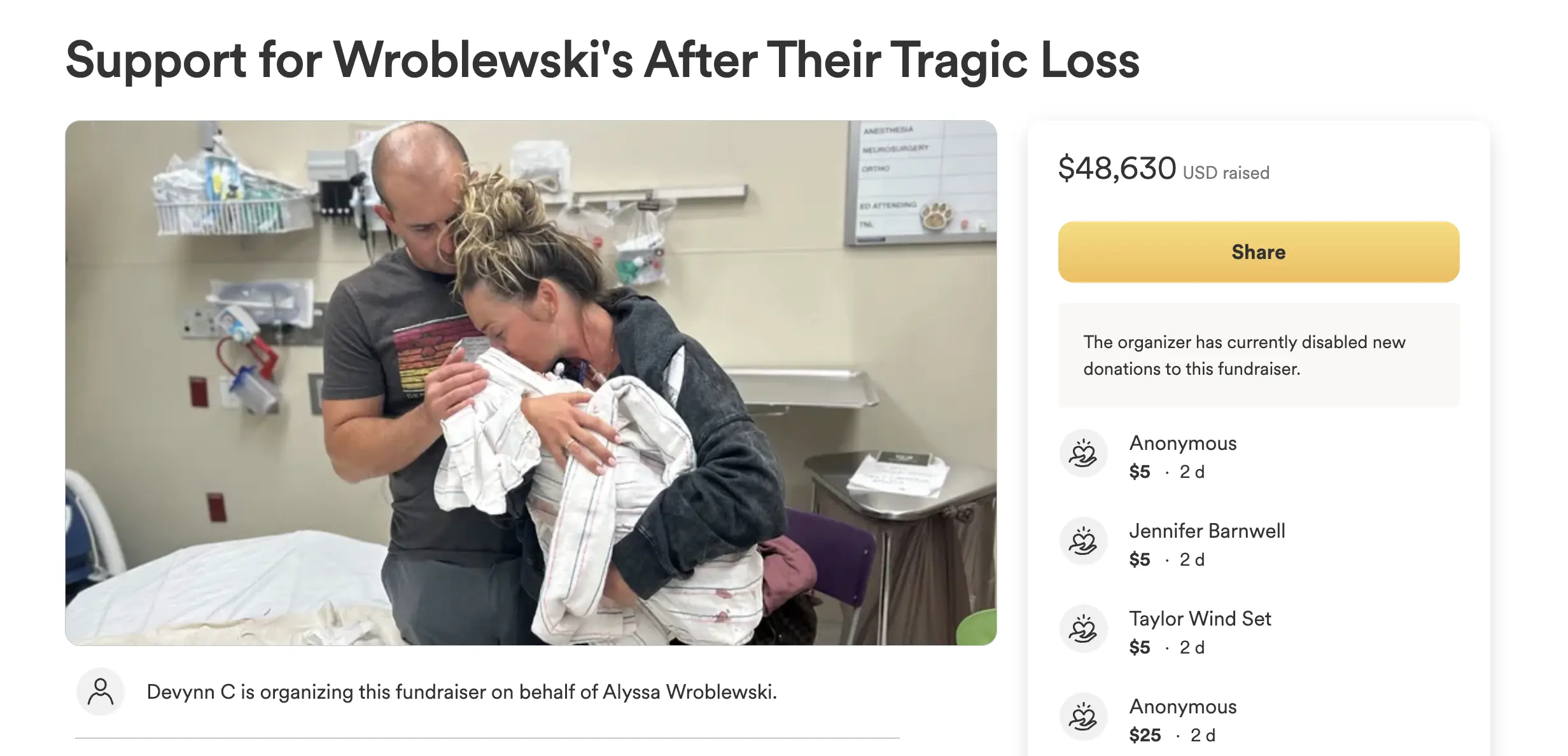The width and height of the screenshot is (1568, 756).
Task: Click donation icon beside Anonymous $25
Action: [1083, 717]
